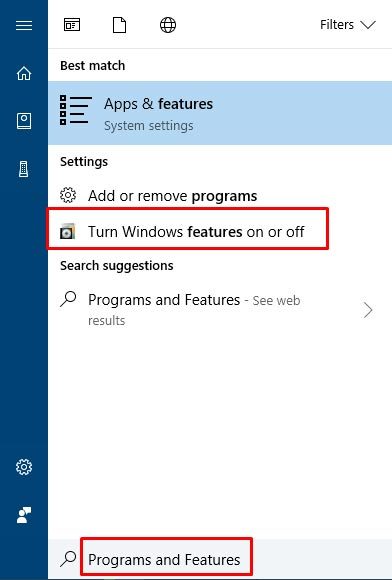Click Programs and Features web suggestion
This screenshot has width=392, height=580.
tap(220, 309)
